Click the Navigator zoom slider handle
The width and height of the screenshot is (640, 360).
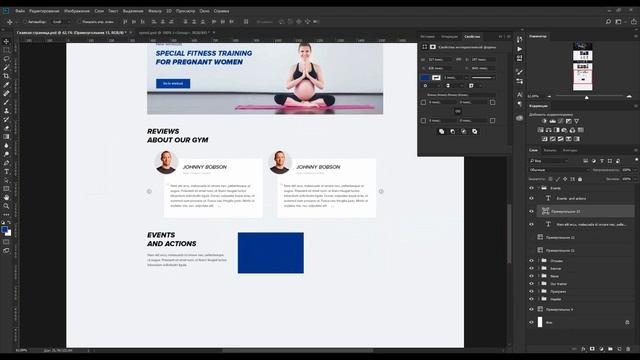point(587,97)
